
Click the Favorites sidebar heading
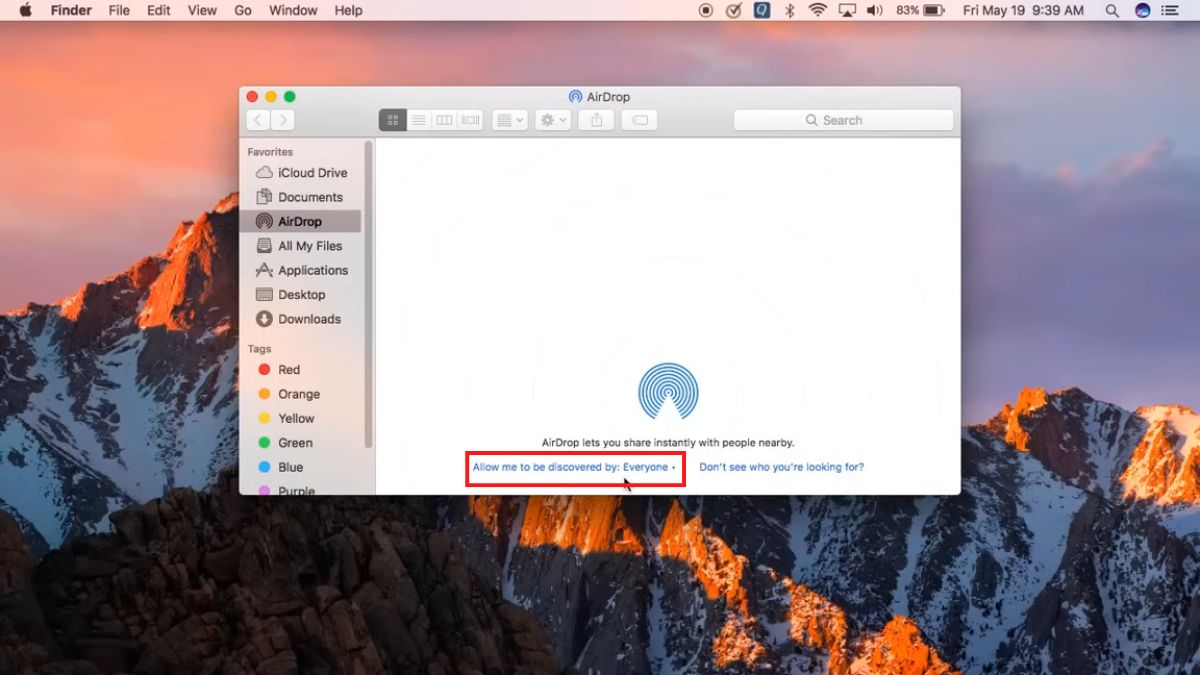point(270,152)
